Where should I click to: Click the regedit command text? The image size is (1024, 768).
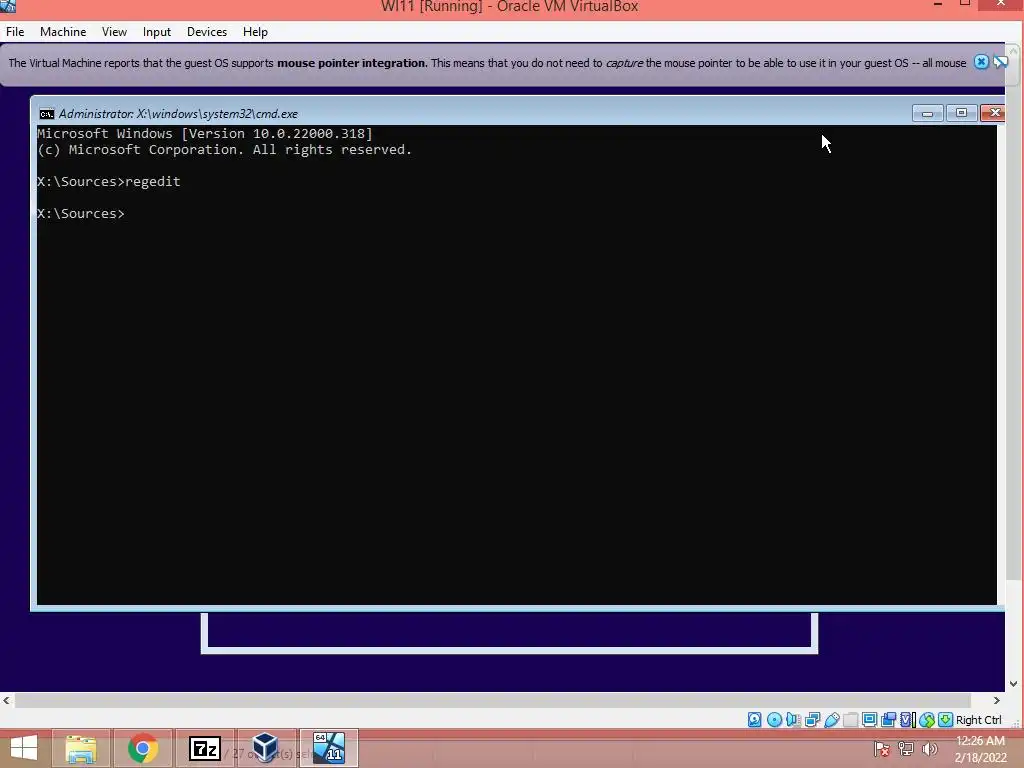(x=153, y=182)
